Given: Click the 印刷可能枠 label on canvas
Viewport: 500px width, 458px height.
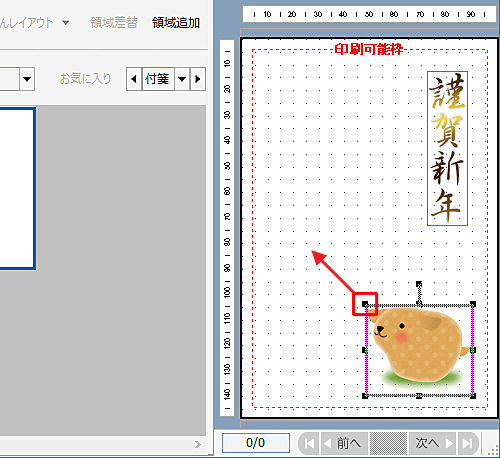Looking at the screenshot, I should [369, 49].
